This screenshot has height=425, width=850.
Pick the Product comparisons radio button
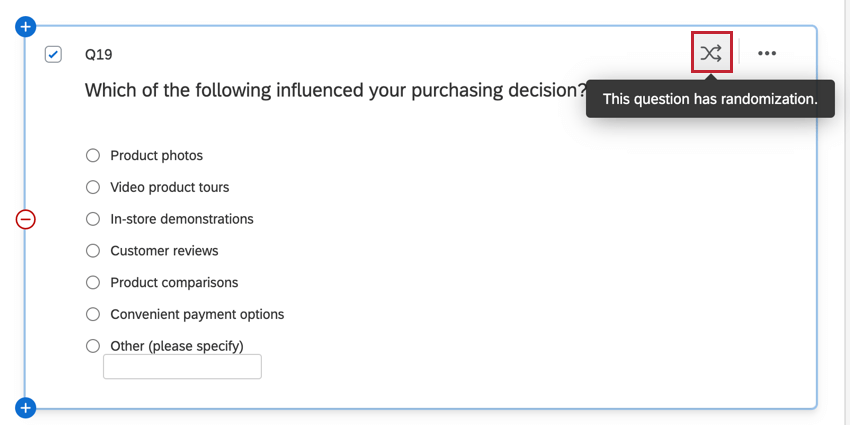93,282
